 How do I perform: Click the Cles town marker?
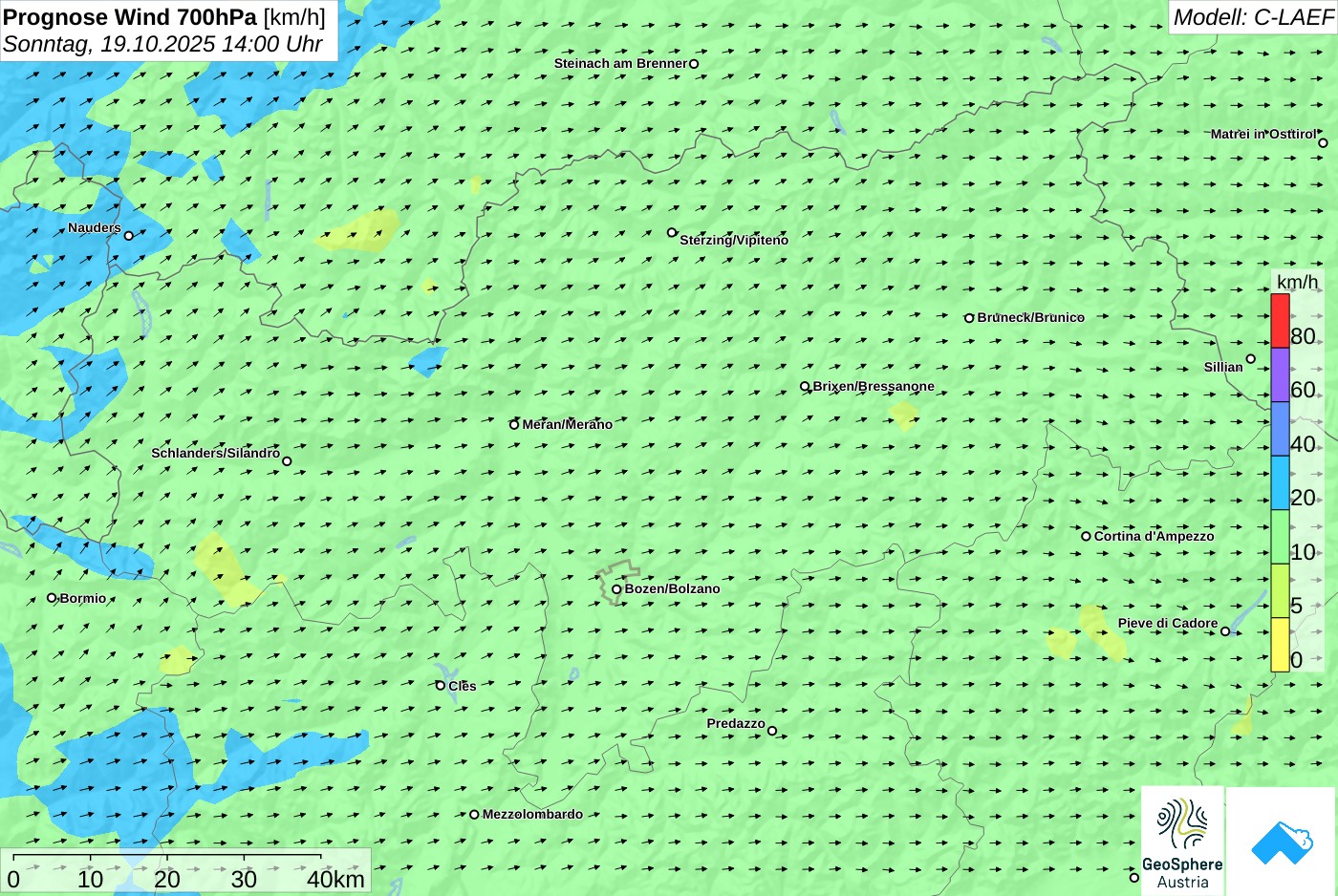[441, 686]
